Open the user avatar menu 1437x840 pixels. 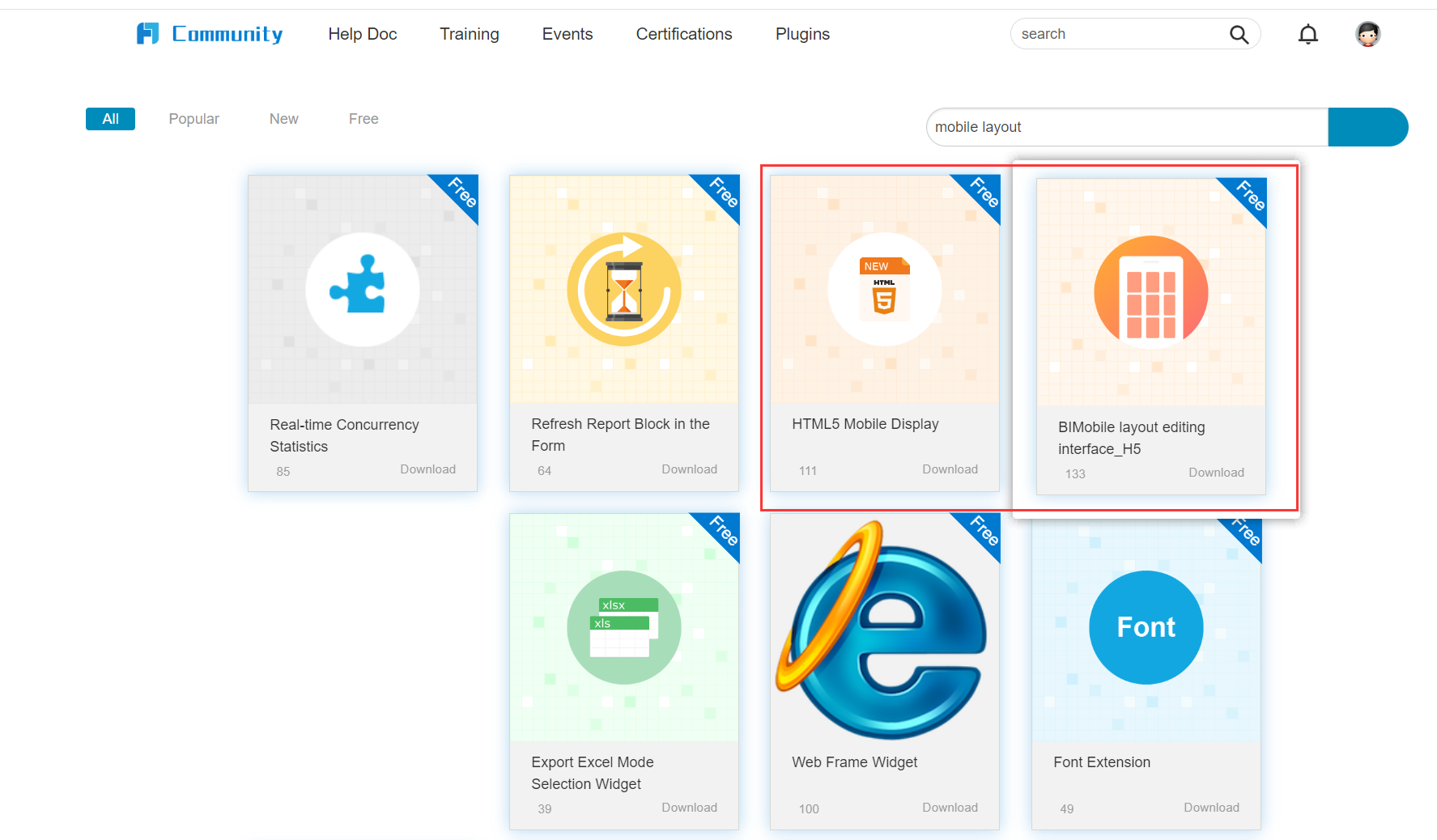[1368, 34]
